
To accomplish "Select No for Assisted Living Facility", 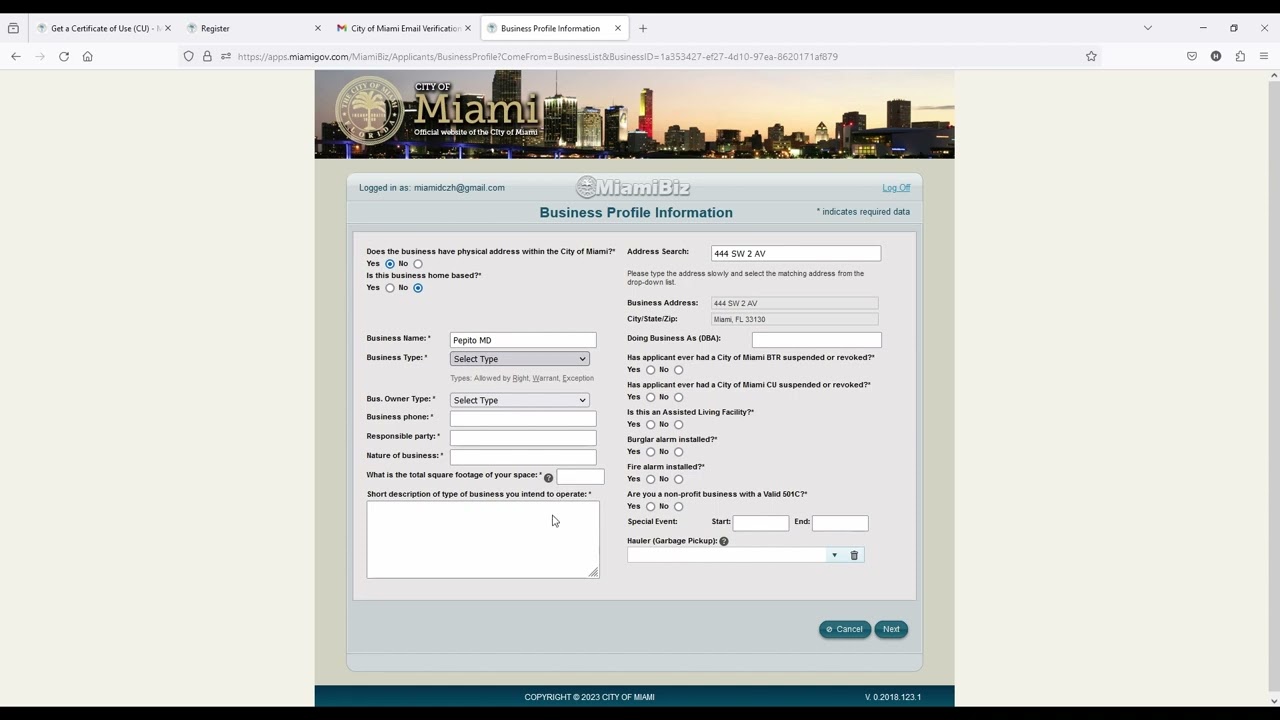I will click(679, 425).
